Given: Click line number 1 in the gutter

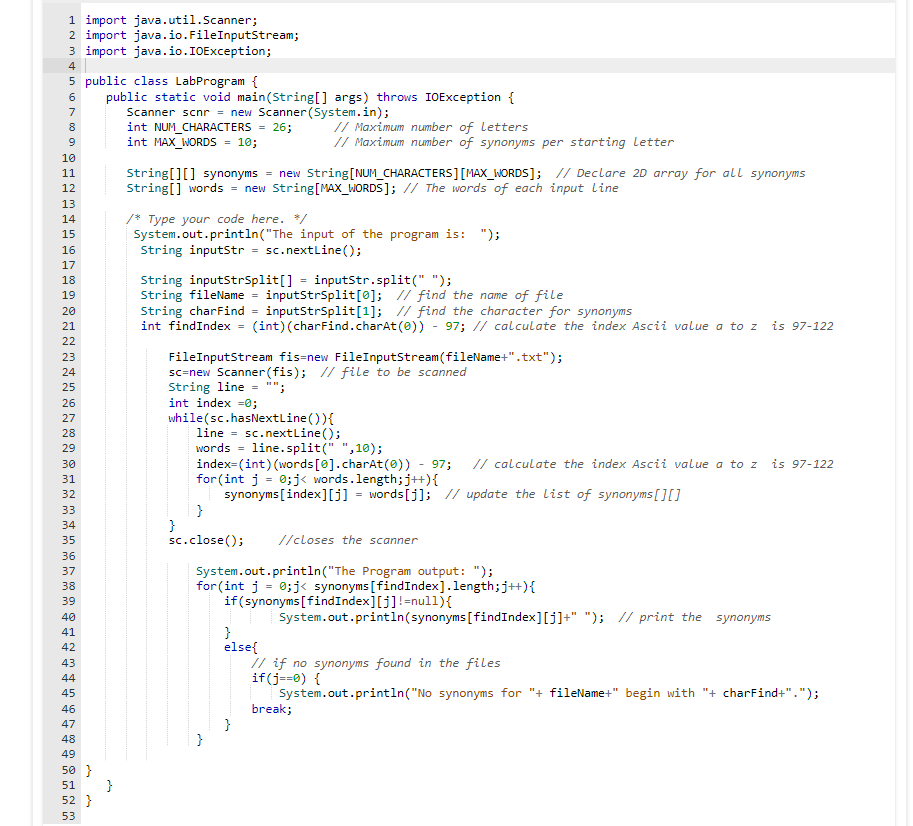Looking at the screenshot, I should [x=70, y=20].
